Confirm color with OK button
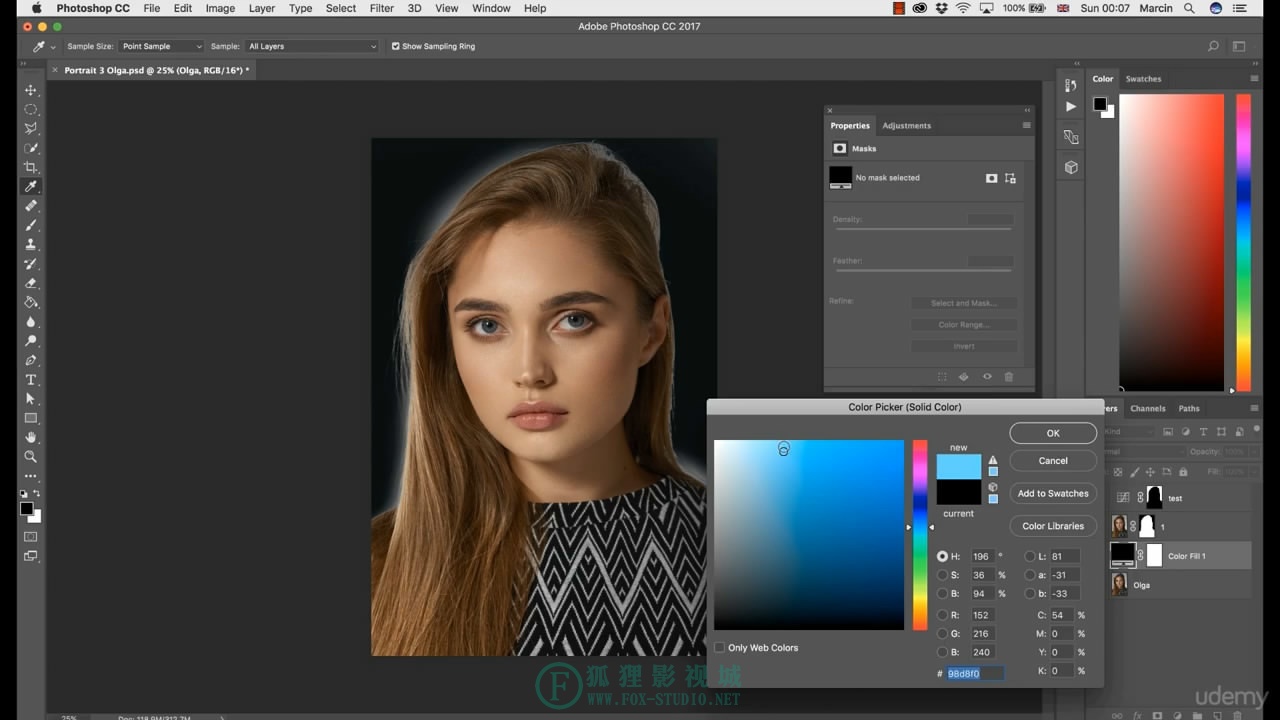The height and width of the screenshot is (720, 1280). (1053, 433)
